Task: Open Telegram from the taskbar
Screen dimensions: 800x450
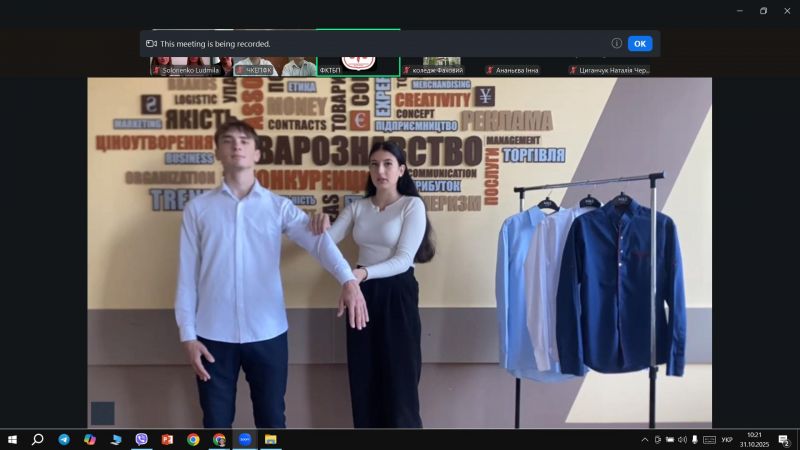Action: point(64,439)
